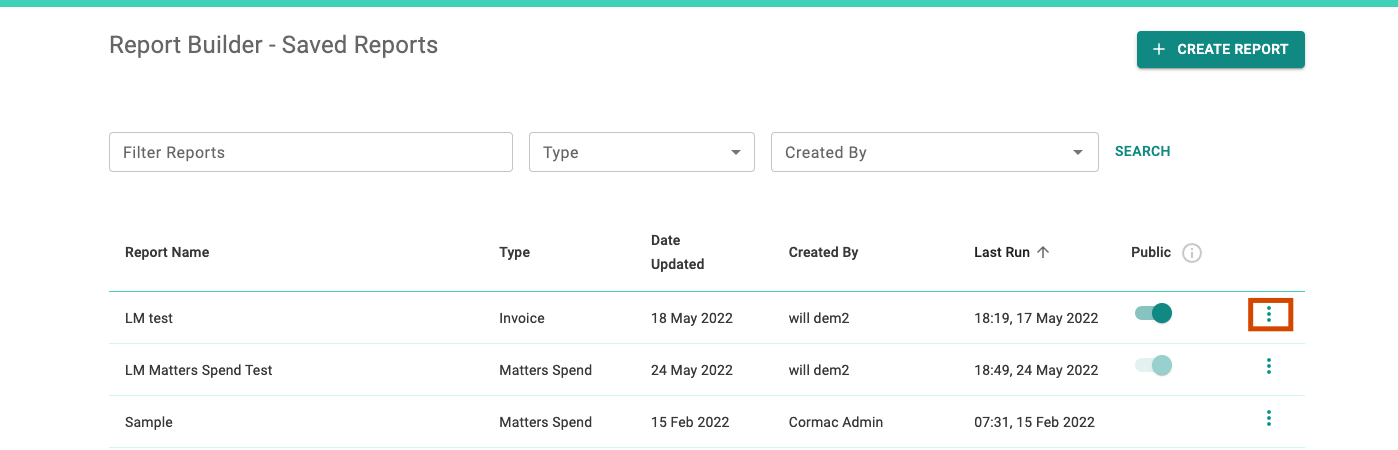Sort by Report Name column header
The image size is (1398, 450).
[167, 253]
